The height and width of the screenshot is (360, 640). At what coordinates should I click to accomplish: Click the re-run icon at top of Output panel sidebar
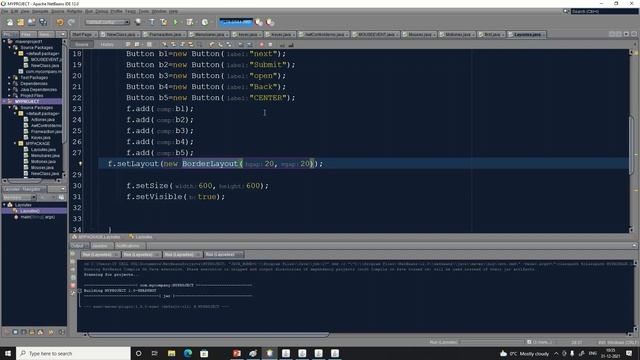coord(73,254)
